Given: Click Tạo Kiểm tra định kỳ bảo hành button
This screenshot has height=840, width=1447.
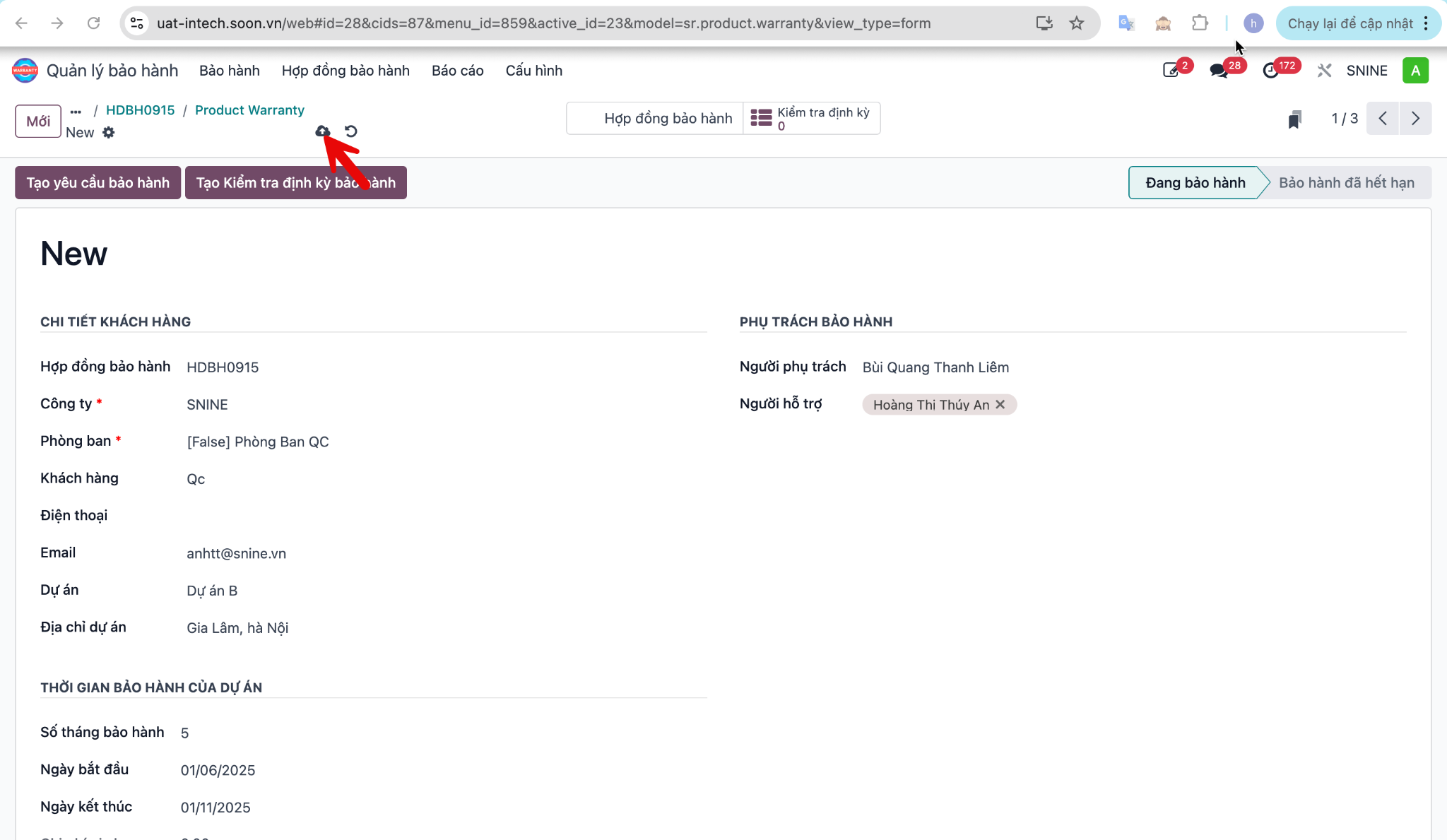Looking at the screenshot, I should point(296,183).
